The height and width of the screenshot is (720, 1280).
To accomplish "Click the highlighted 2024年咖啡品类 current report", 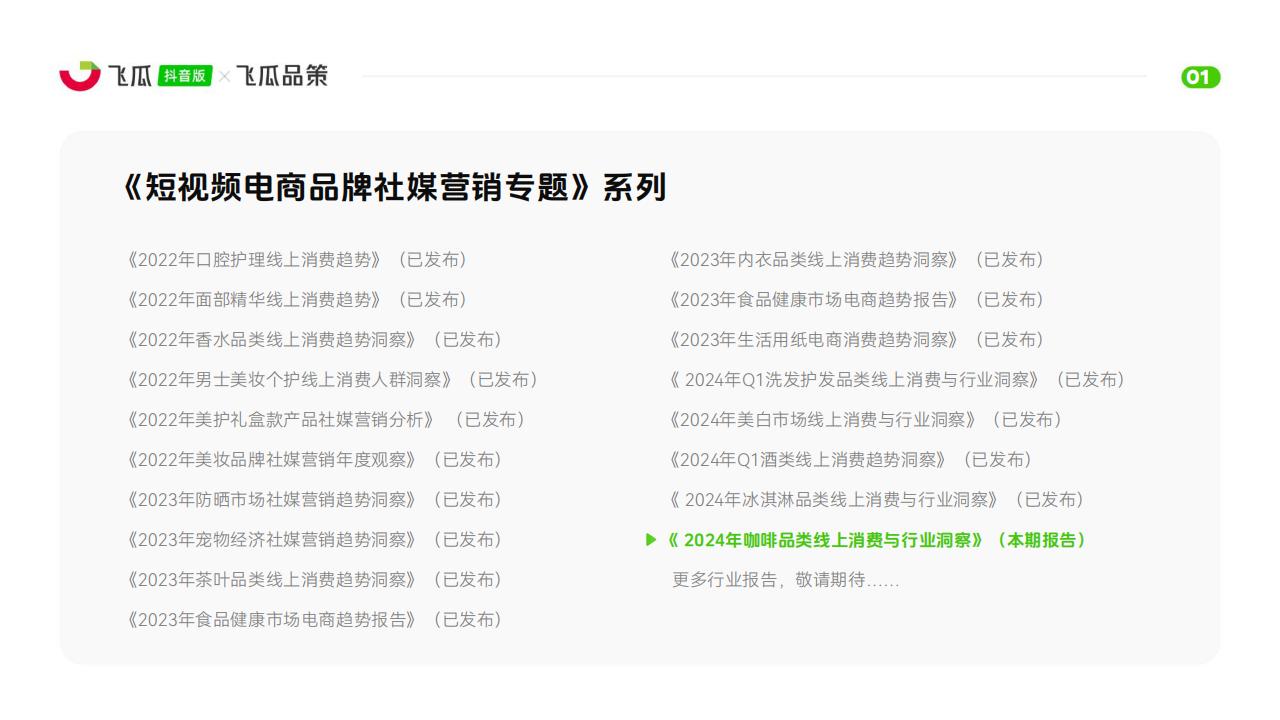I will coord(876,540).
